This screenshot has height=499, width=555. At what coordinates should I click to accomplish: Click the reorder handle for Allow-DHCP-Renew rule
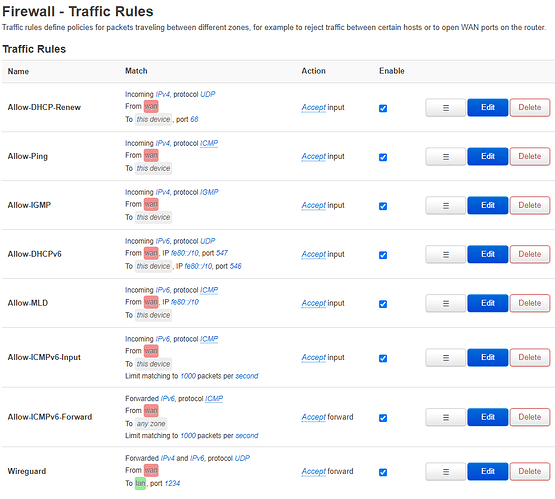coord(445,108)
